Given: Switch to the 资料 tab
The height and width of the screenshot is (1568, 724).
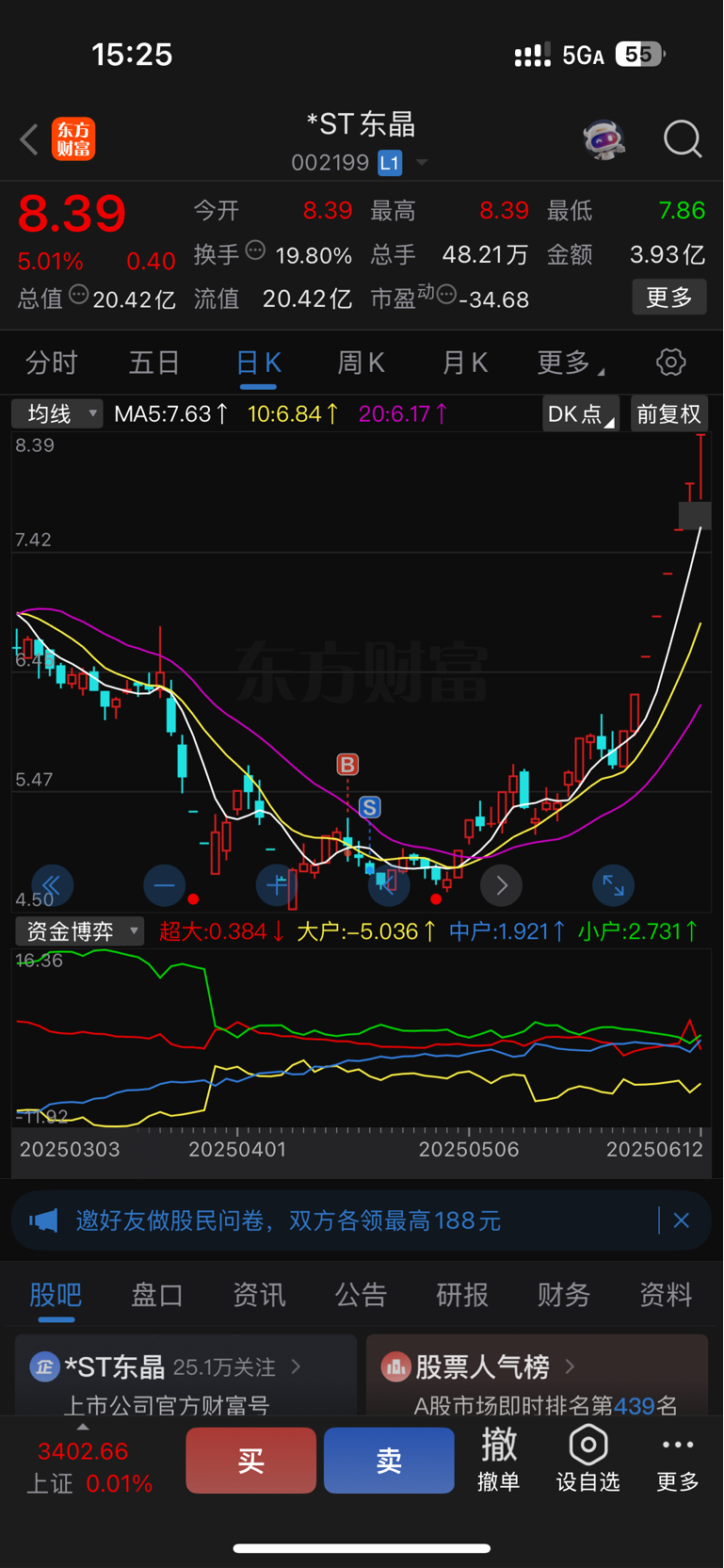Looking at the screenshot, I should 666,1295.
